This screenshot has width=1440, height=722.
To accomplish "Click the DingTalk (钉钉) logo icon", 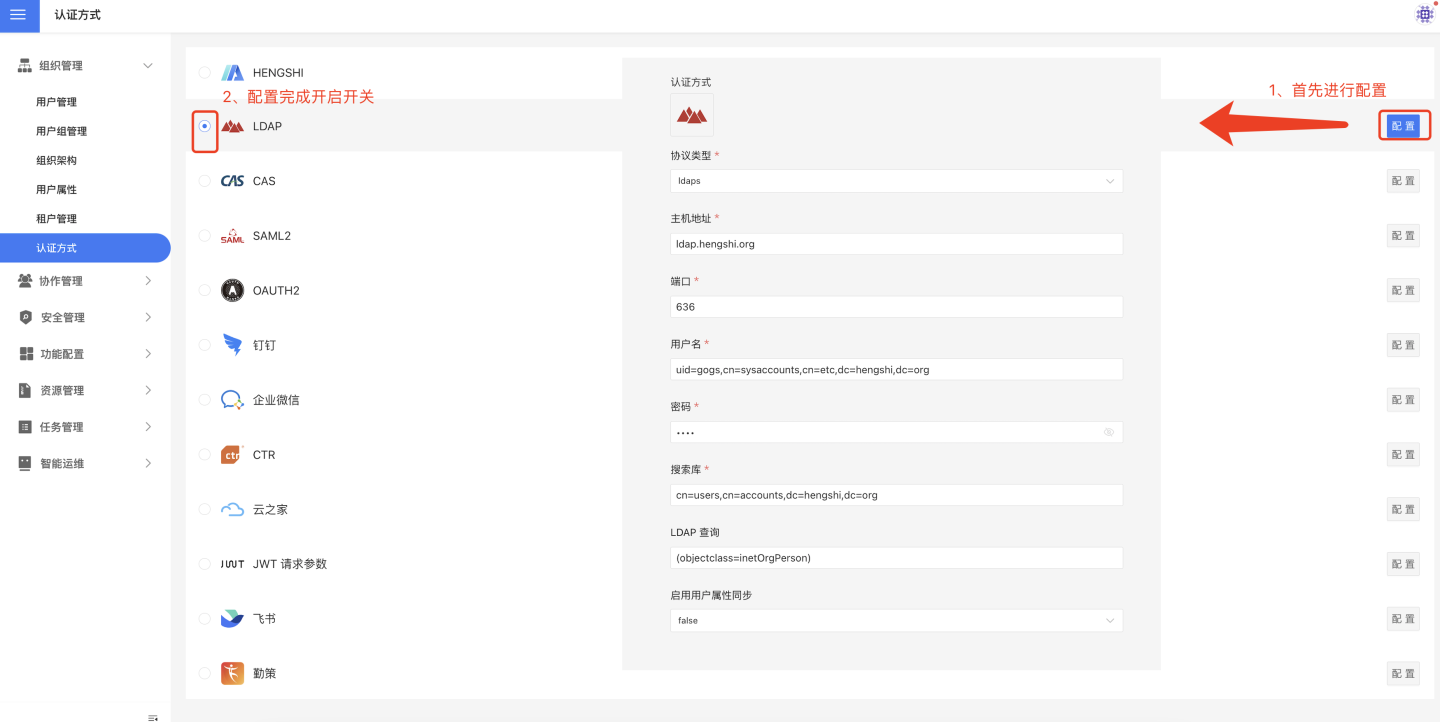I will click(232, 345).
